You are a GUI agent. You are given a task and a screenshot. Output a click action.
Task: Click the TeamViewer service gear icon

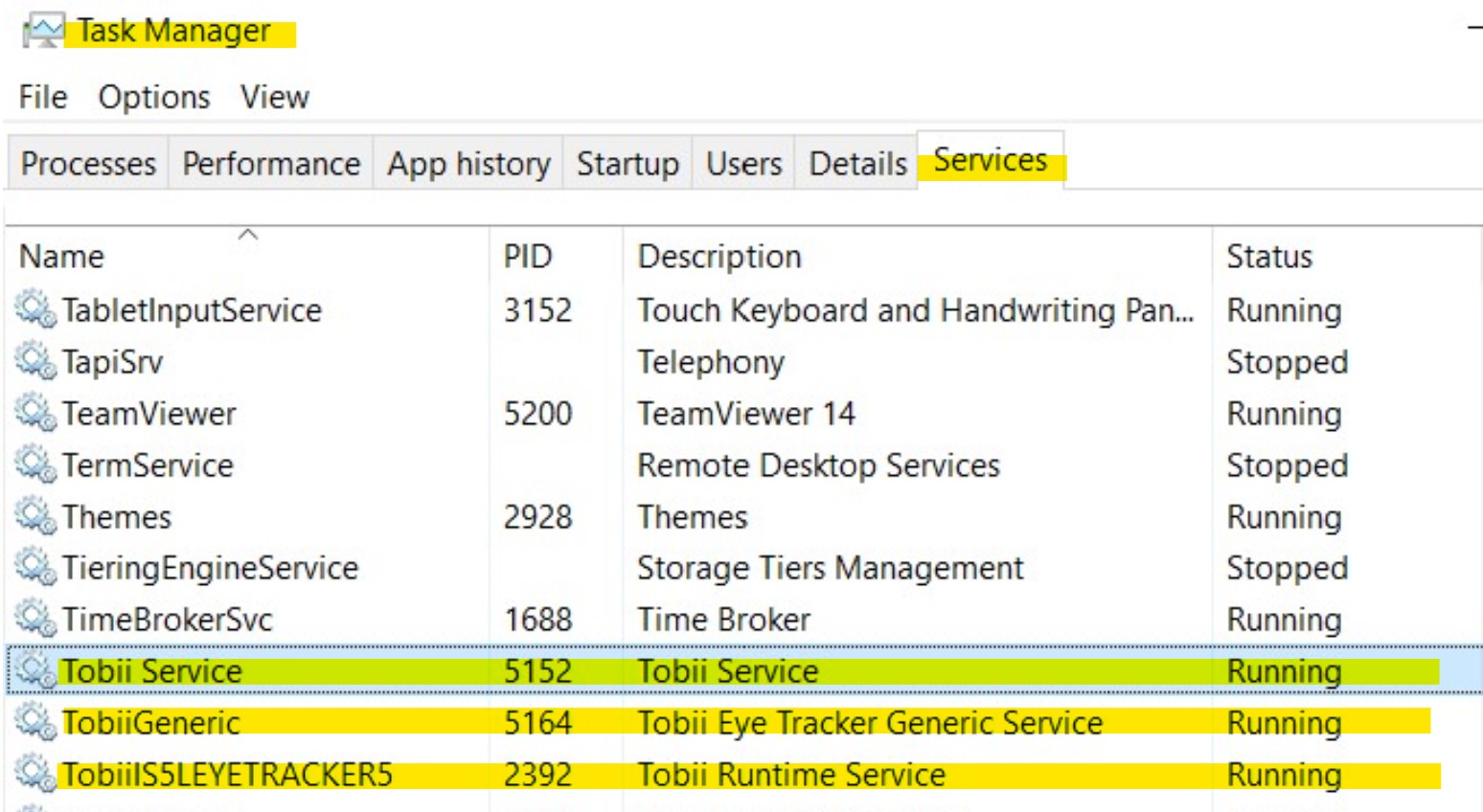(x=35, y=413)
